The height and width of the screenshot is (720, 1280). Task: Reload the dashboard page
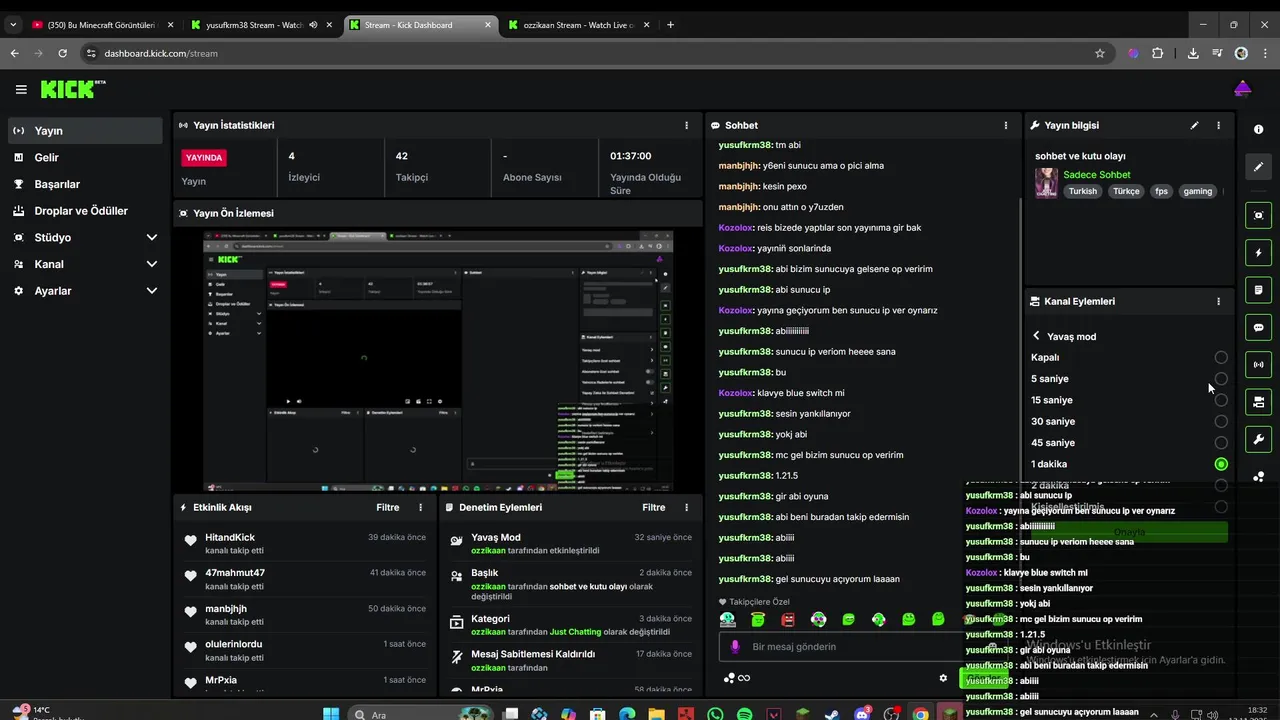pos(63,53)
